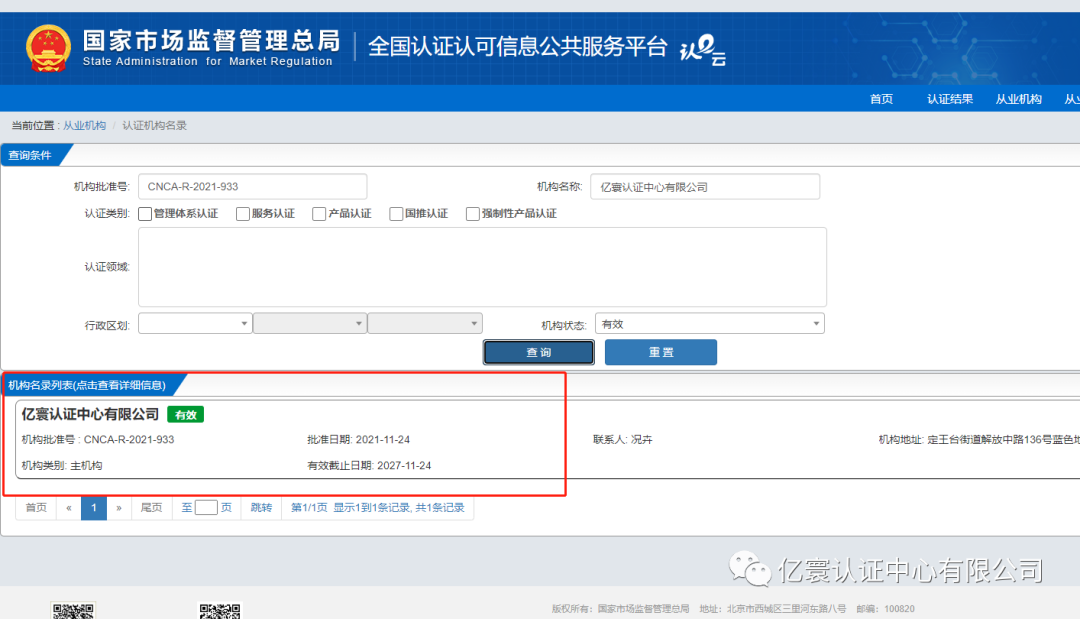The image size is (1080, 619).
Task: Go to 首页 in the navigation bar
Action: [x=881, y=99]
